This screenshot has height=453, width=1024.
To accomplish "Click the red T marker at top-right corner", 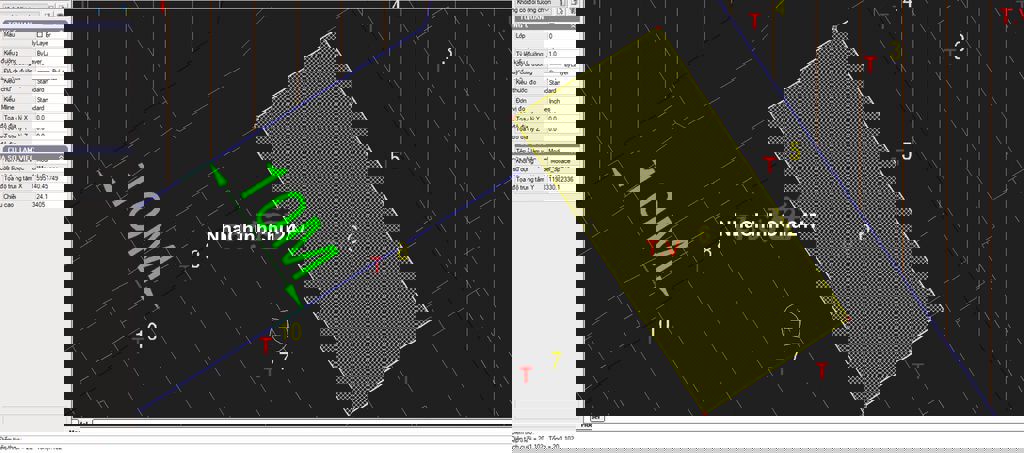I will tap(1006, 16).
